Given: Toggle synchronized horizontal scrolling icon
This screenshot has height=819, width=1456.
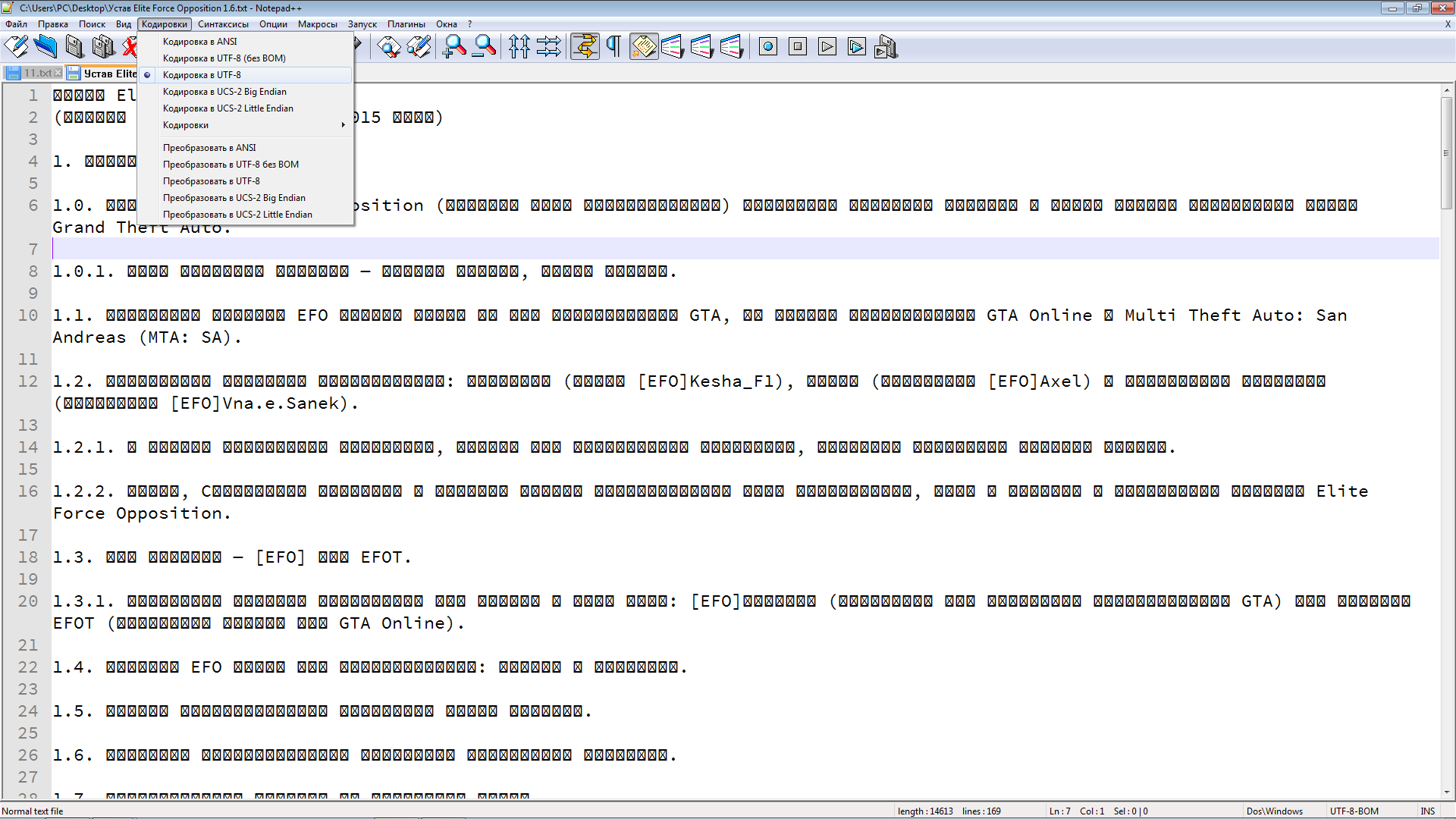Looking at the screenshot, I should [x=549, y=47].
